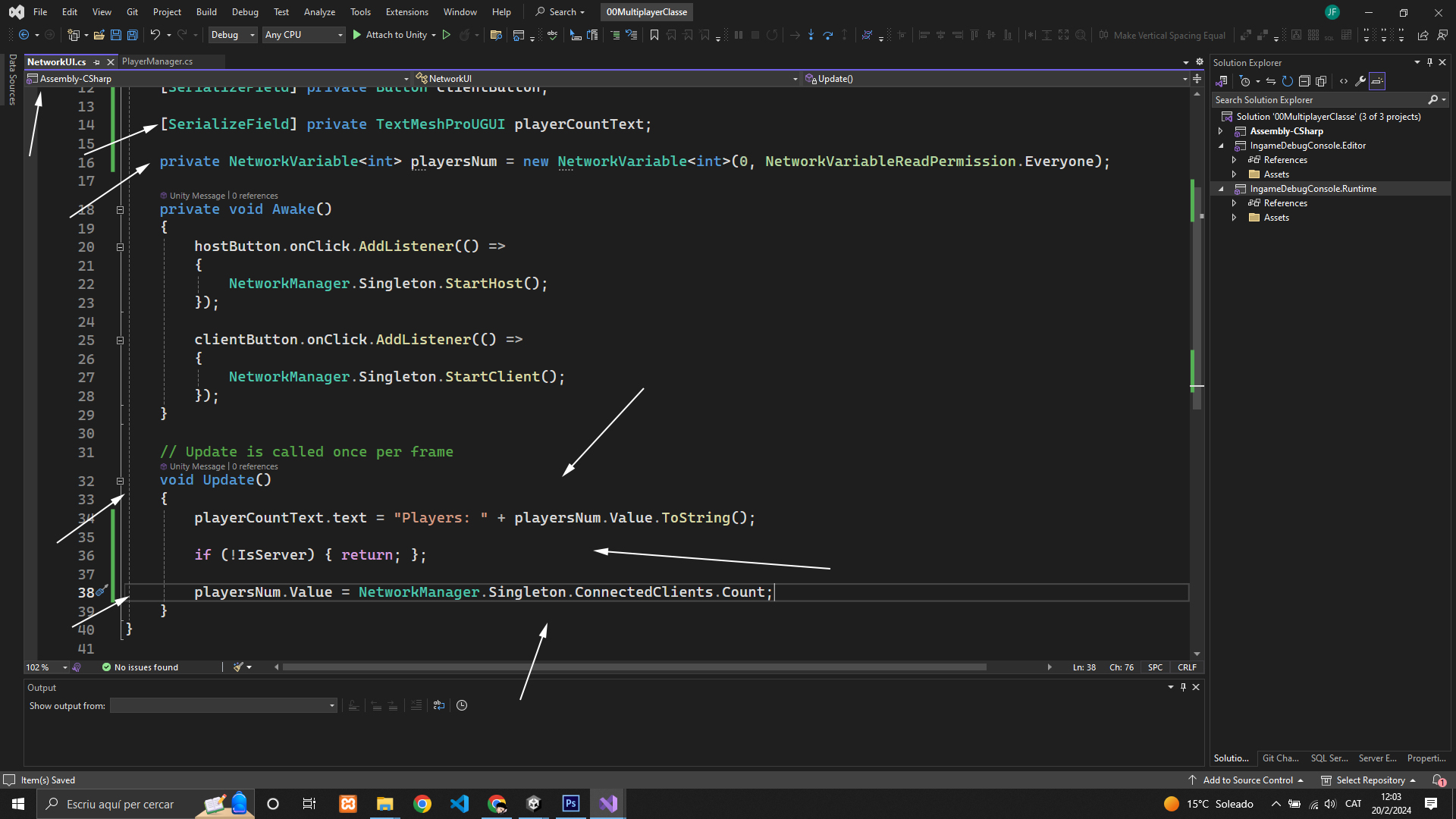This screenshot has height=819, width=1456.
Task: Expand the Assembly-CSharp project node
Action: [x=1221, y=131]
